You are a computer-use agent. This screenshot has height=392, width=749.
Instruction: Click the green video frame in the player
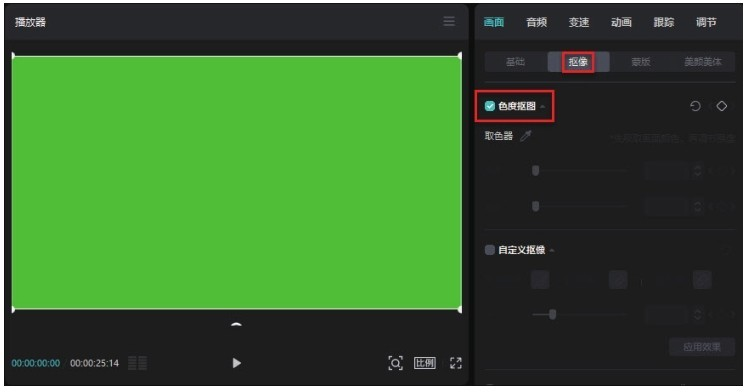[x=236, y=183]
